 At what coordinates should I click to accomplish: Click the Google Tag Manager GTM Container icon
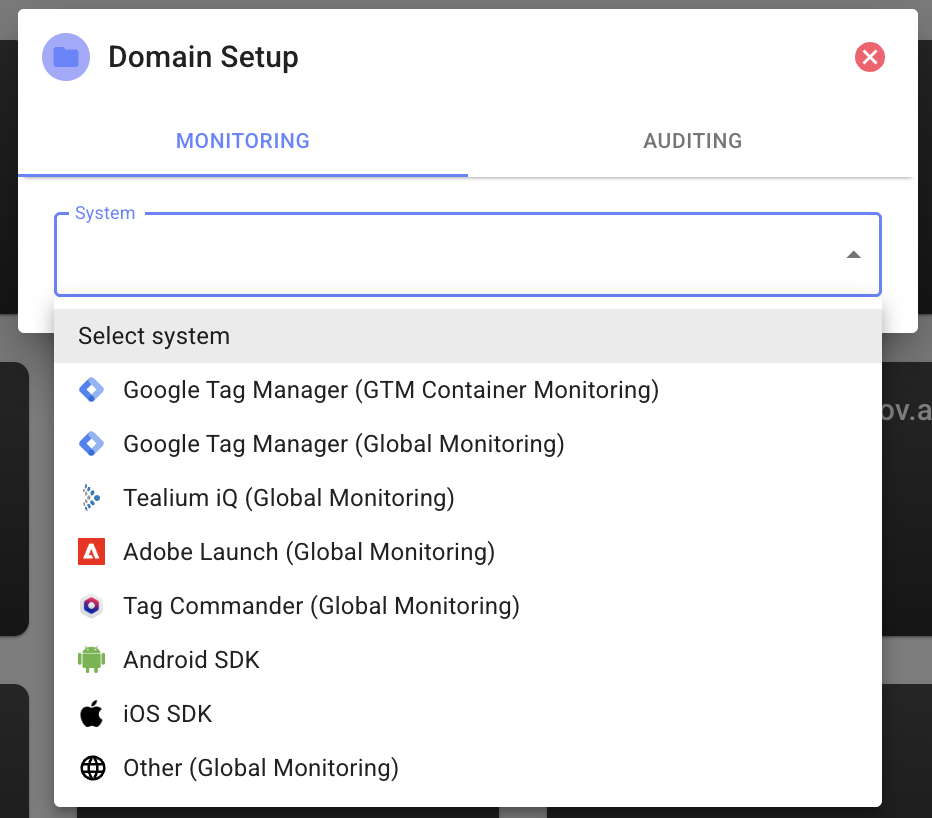click(x=91, y=390)
